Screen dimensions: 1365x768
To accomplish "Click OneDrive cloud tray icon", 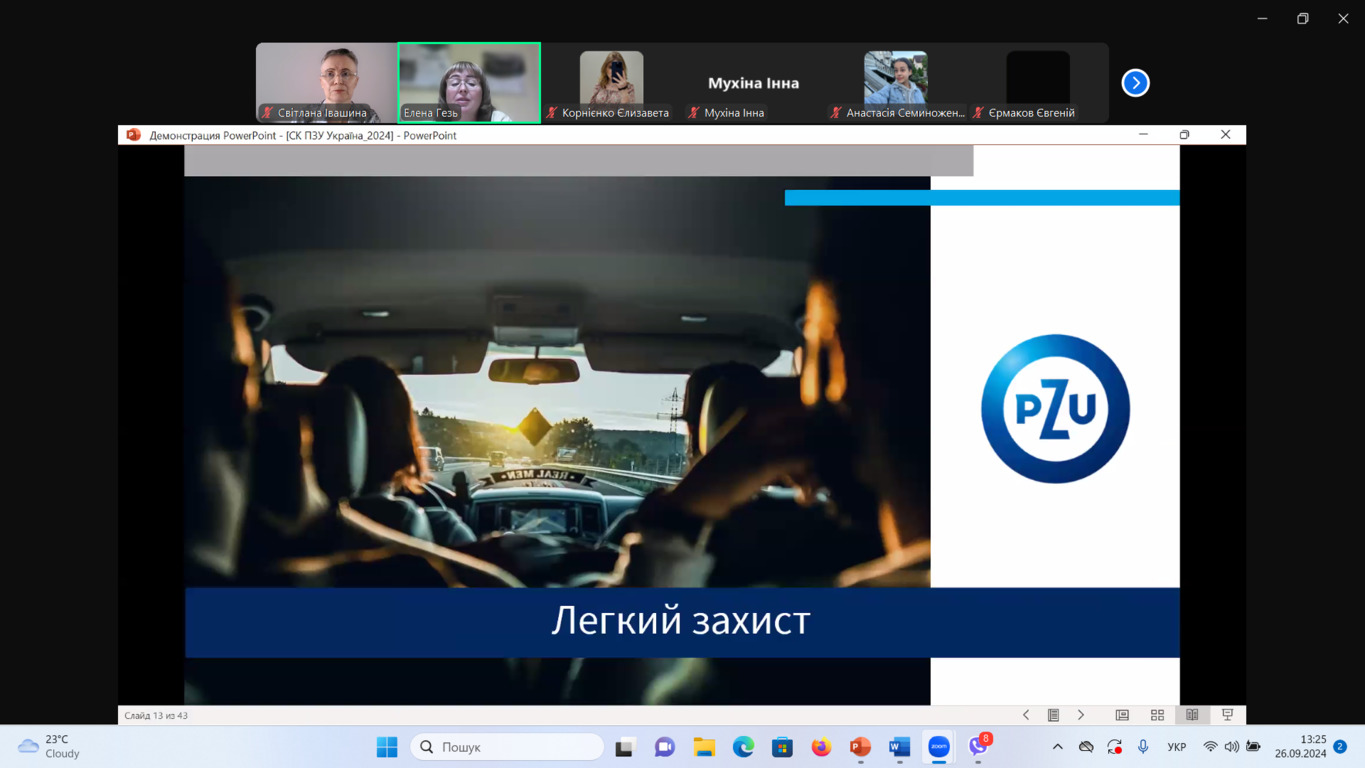I will [1086, 747].
